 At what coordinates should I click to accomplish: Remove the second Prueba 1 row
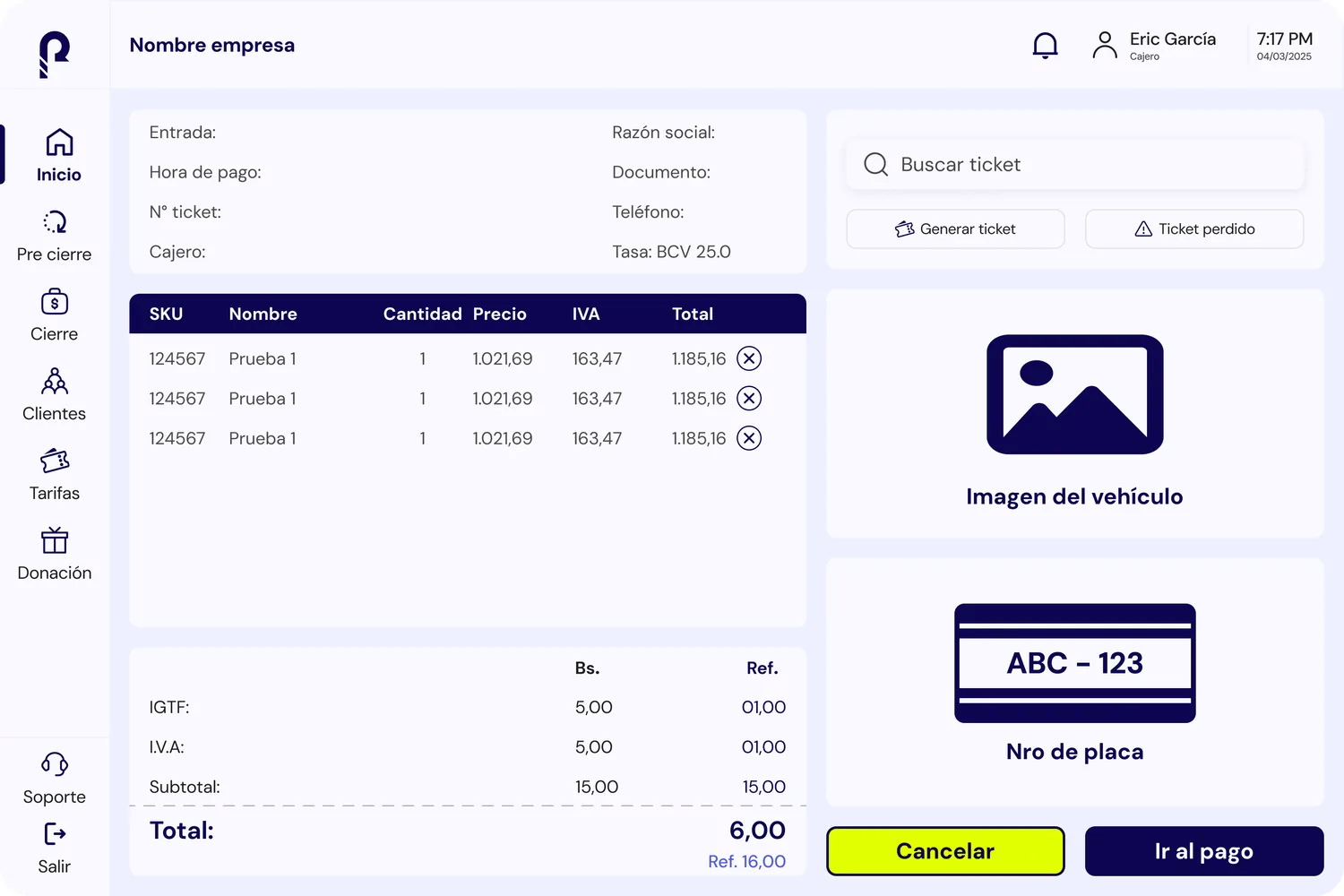pos(749,398)
